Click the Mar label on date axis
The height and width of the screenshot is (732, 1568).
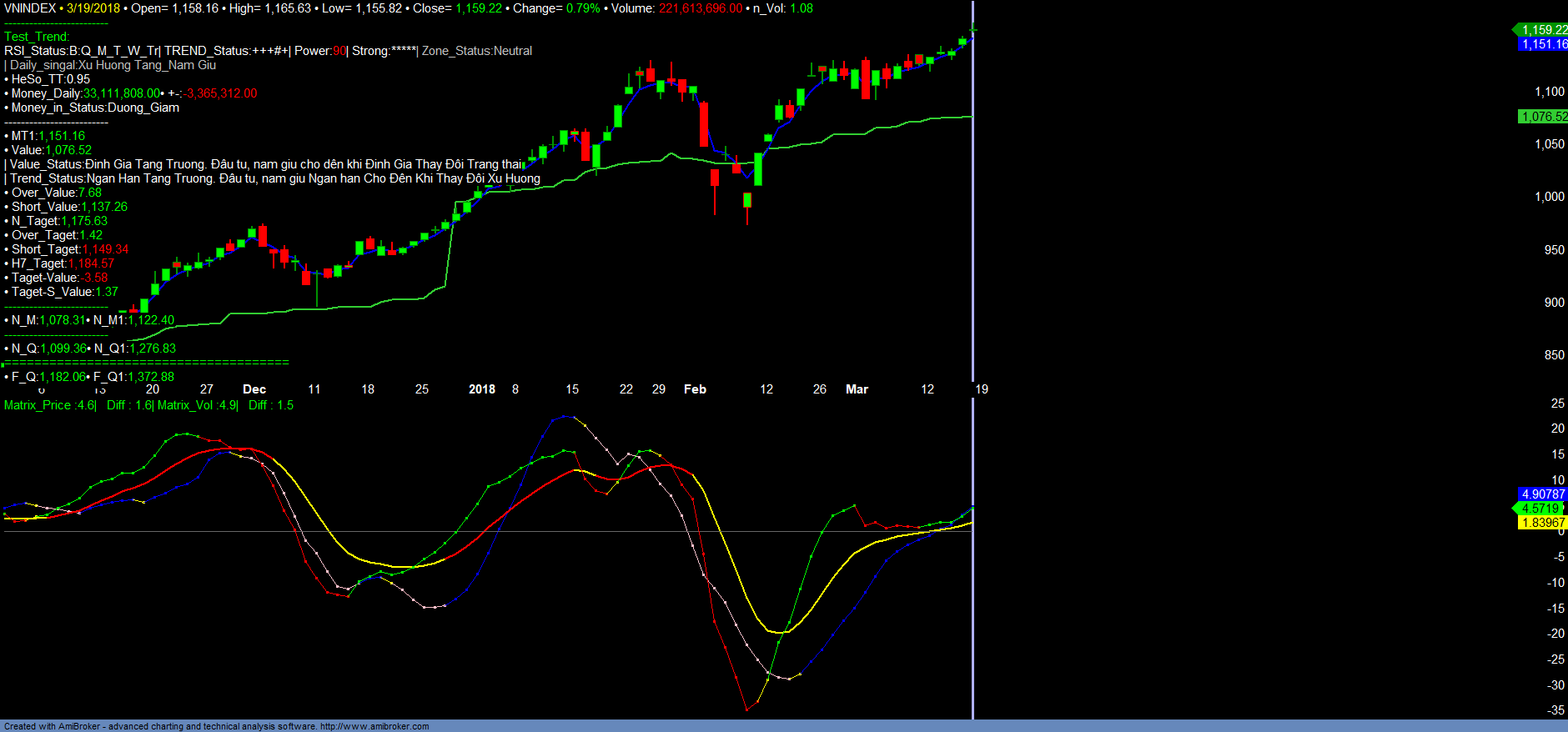[x=857, y=389]
